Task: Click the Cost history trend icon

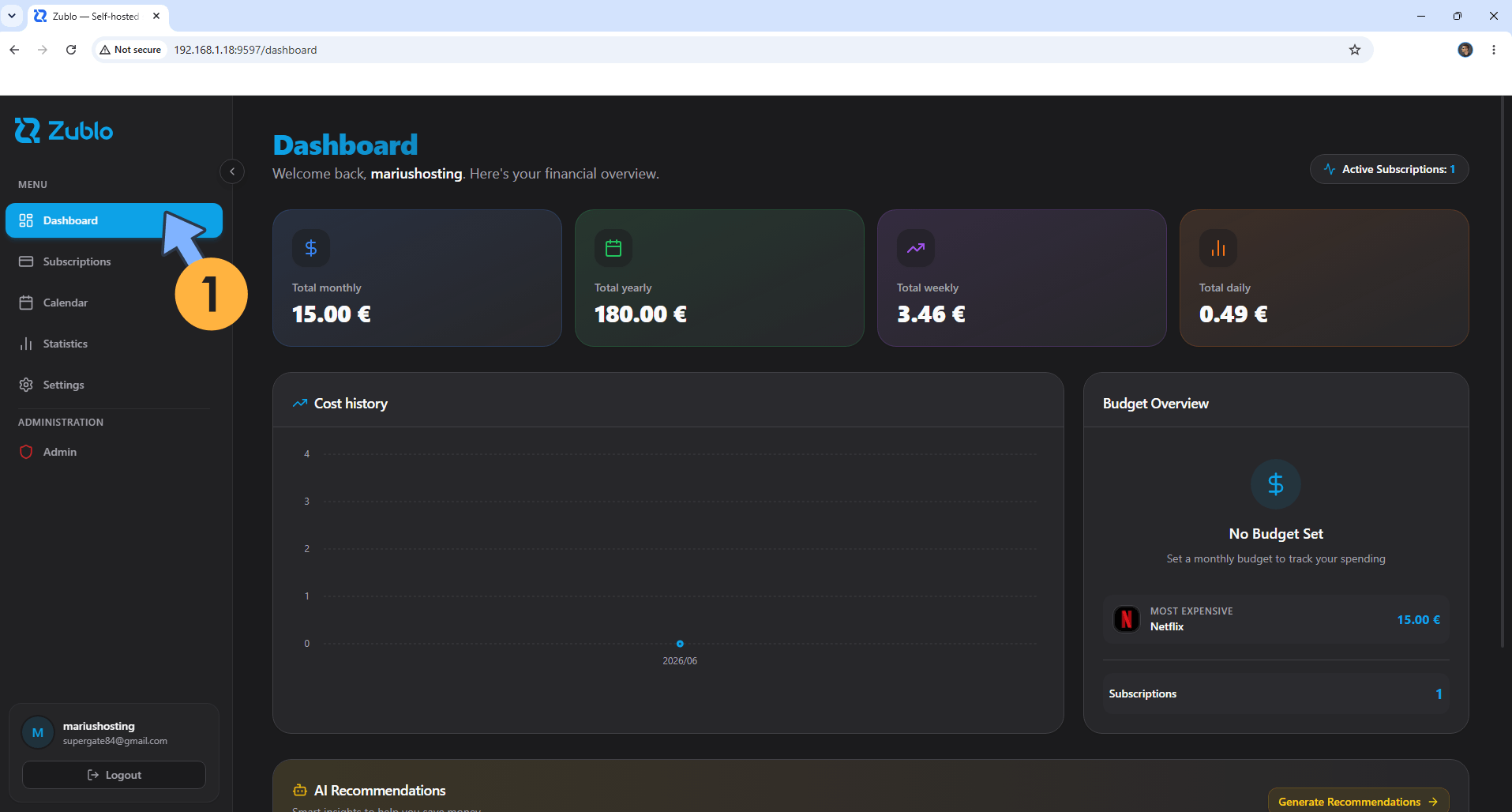Action: [300, 404]
